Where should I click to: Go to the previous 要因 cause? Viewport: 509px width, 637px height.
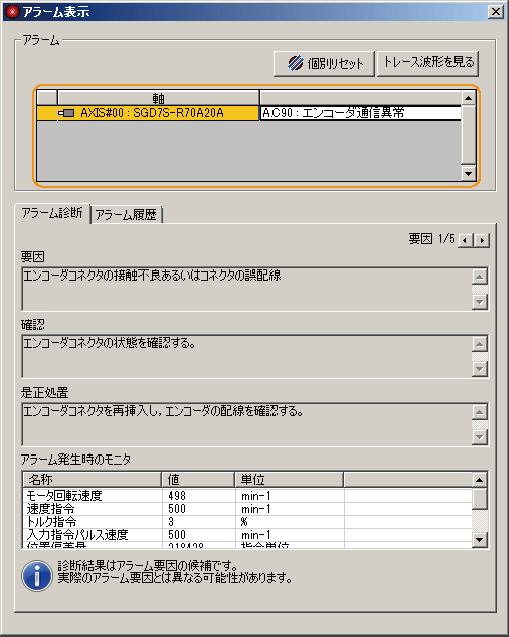coord(466,240)
